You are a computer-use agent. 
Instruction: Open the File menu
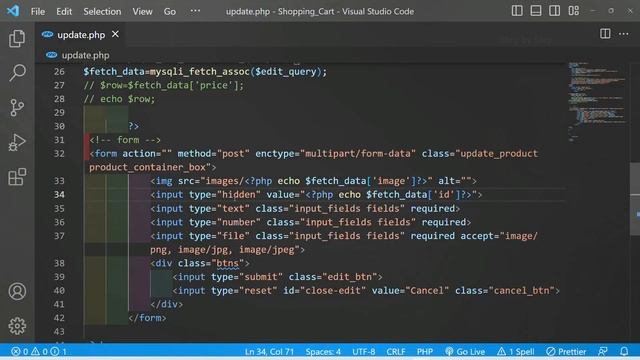pyautogui.click(x=38, y=11)
